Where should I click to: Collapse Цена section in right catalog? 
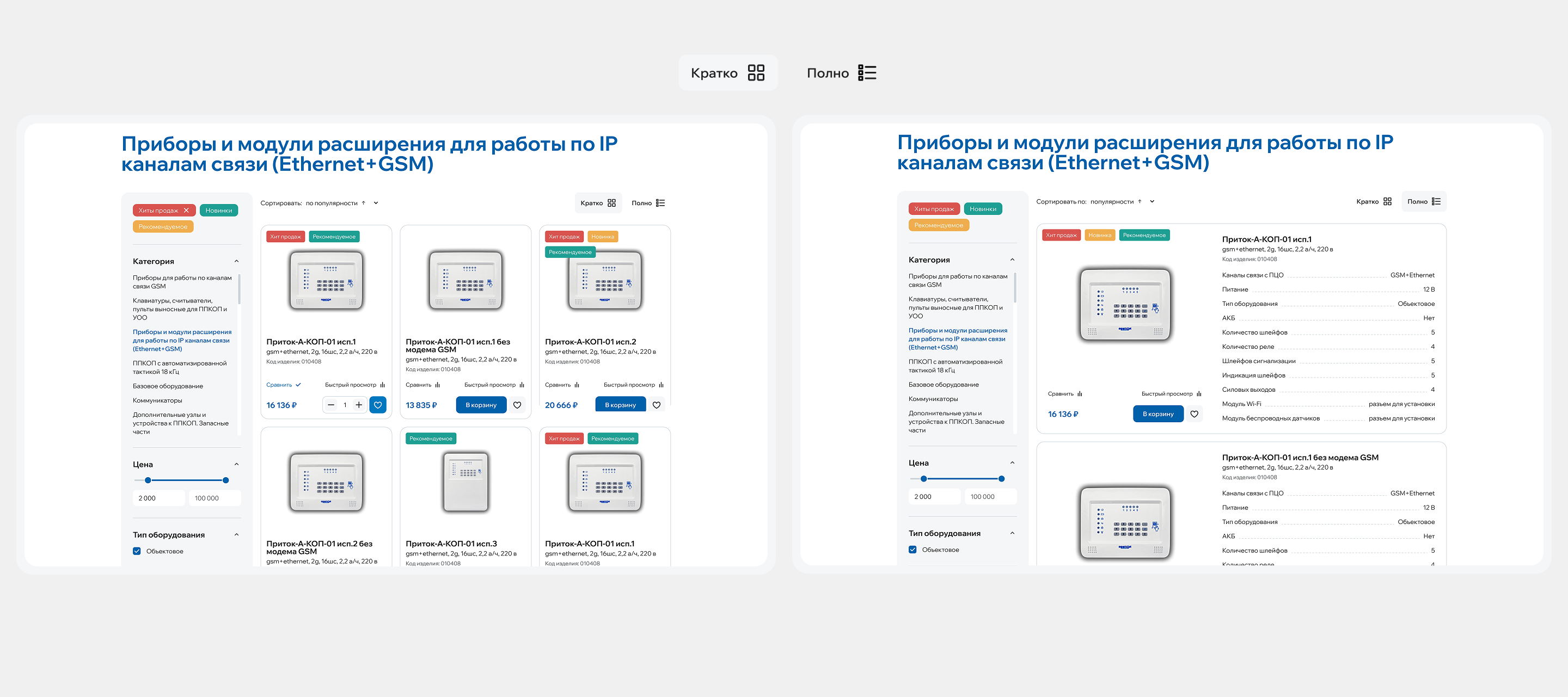(x=1012, y=463)
